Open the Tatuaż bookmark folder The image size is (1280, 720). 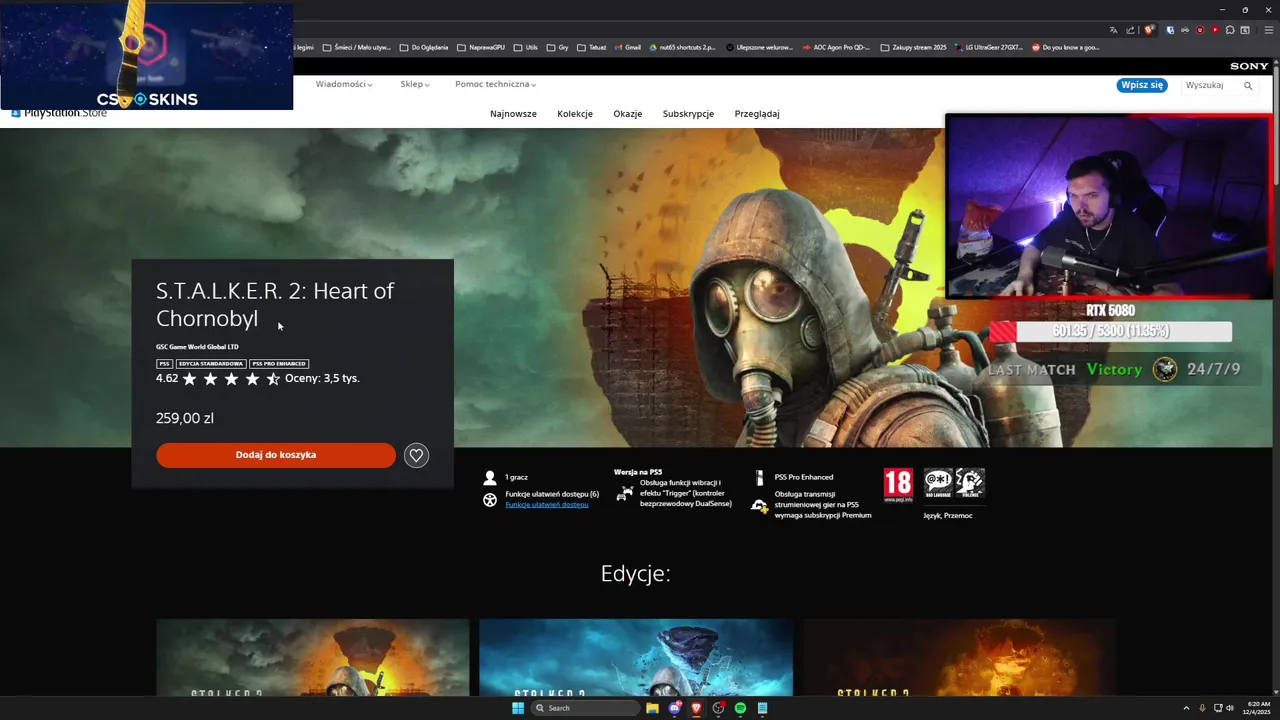tap(591, 47)
